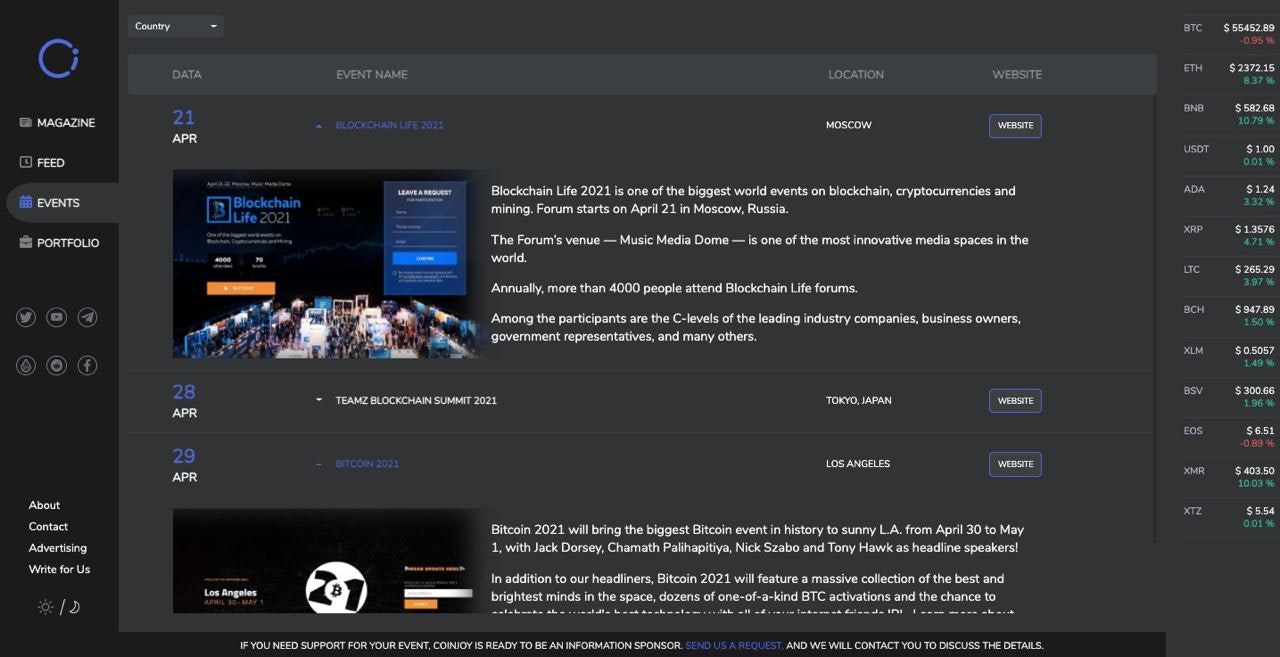Click the LOCATION column header
This screenshot has width=1280, height=657.
[x=856, y=75]
